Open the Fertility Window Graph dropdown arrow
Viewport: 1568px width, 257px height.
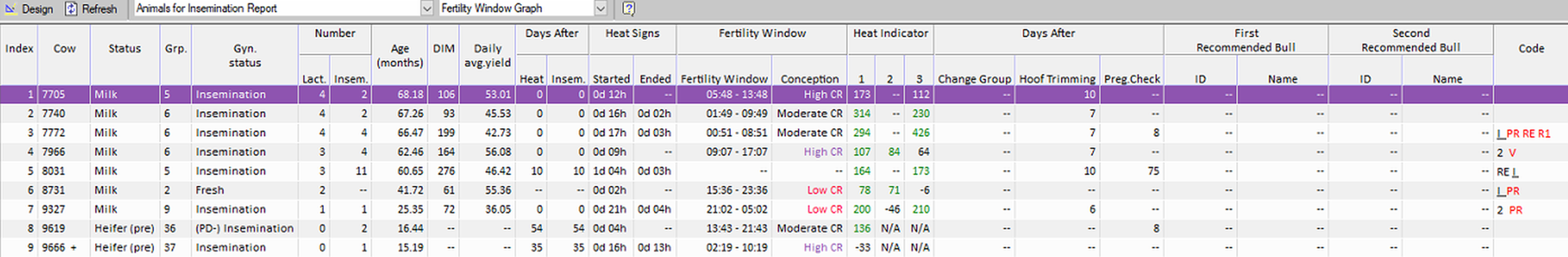(600, 9)
